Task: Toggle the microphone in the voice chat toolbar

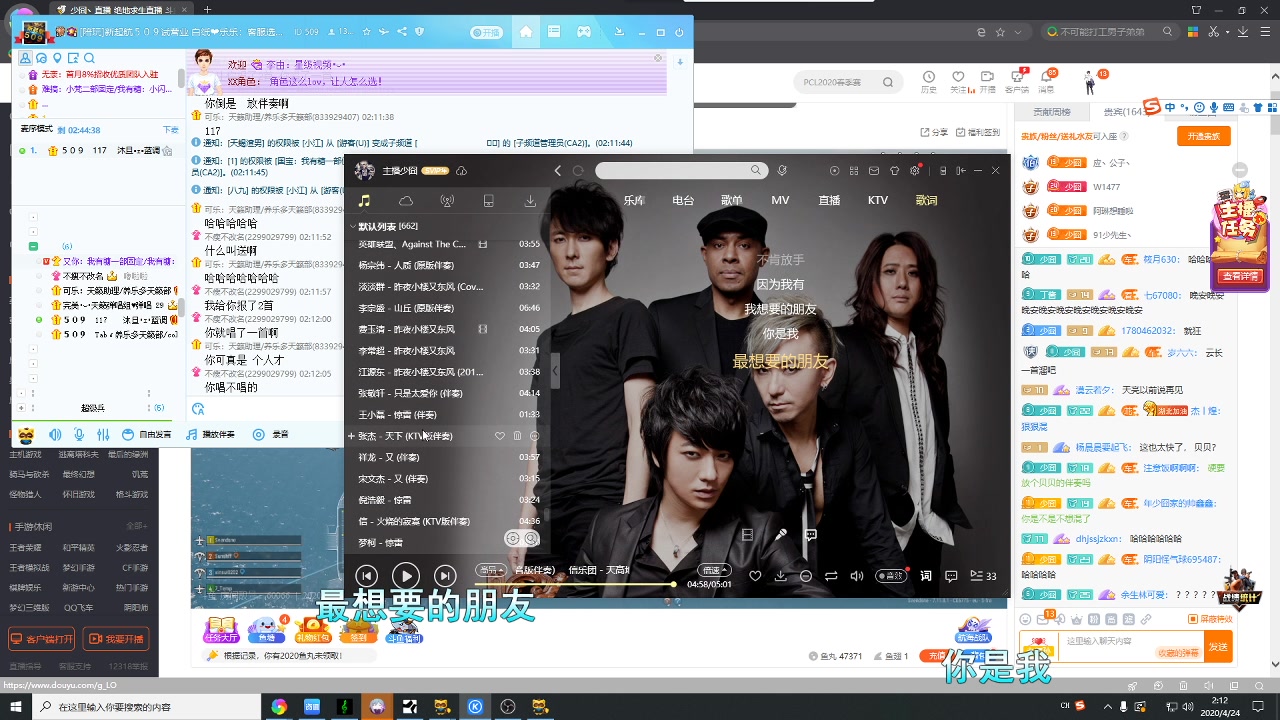Action: [x=78, y=435]
